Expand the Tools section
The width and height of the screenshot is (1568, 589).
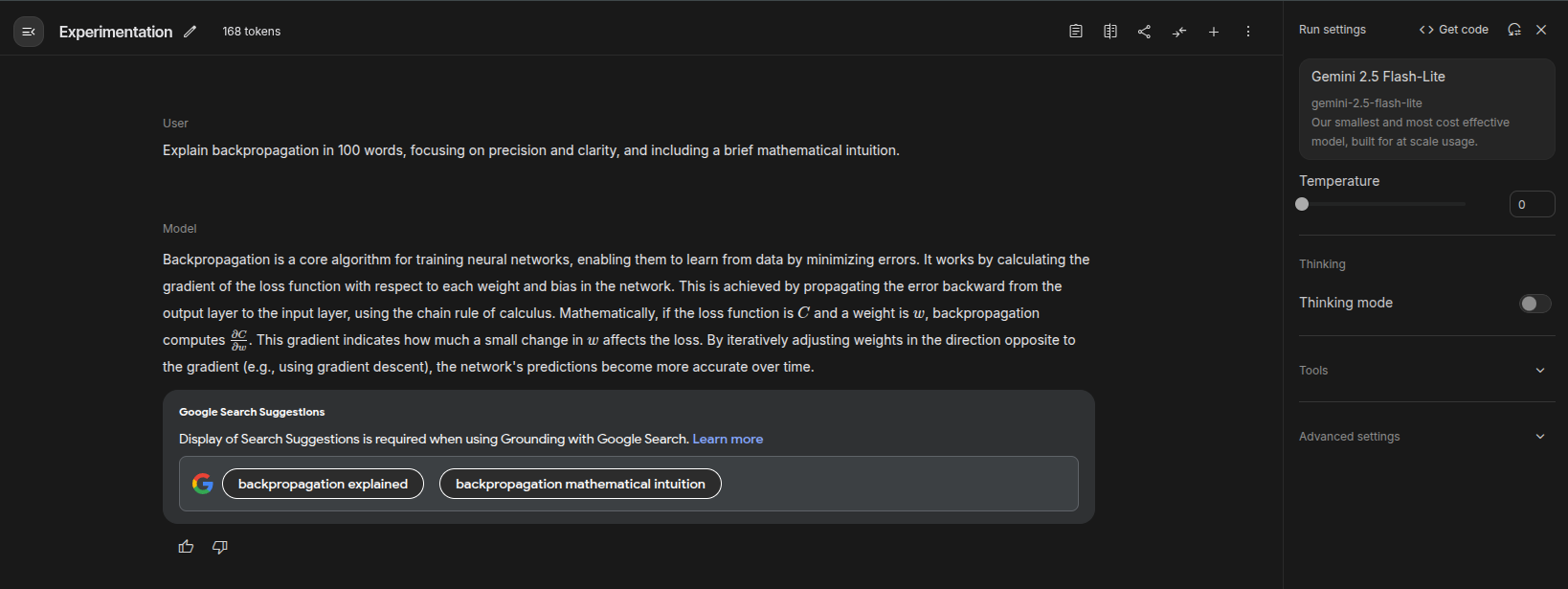pyautogui.click(x=1427, y=371)
